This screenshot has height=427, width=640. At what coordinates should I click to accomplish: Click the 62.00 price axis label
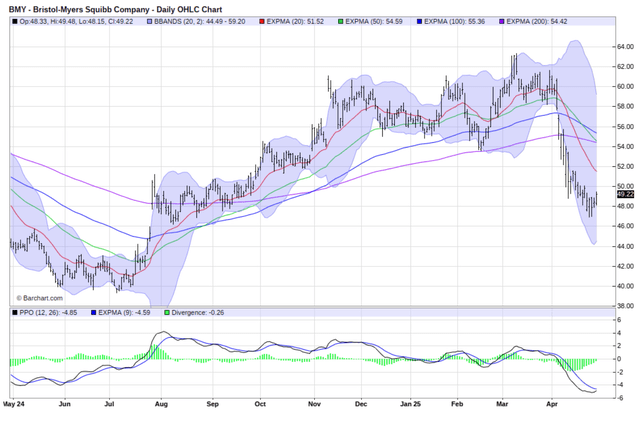[x=625, y=67]
